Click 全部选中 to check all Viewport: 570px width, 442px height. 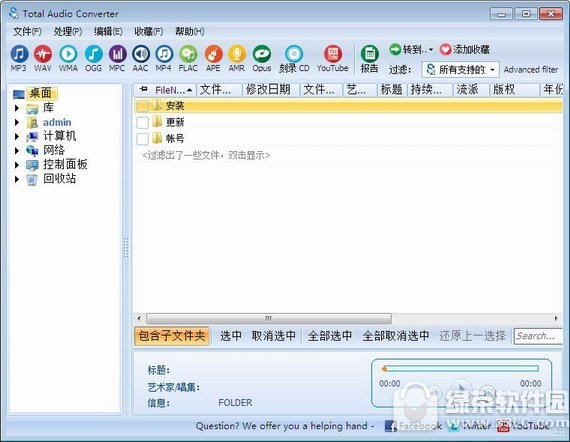click(x=330, y=336)
